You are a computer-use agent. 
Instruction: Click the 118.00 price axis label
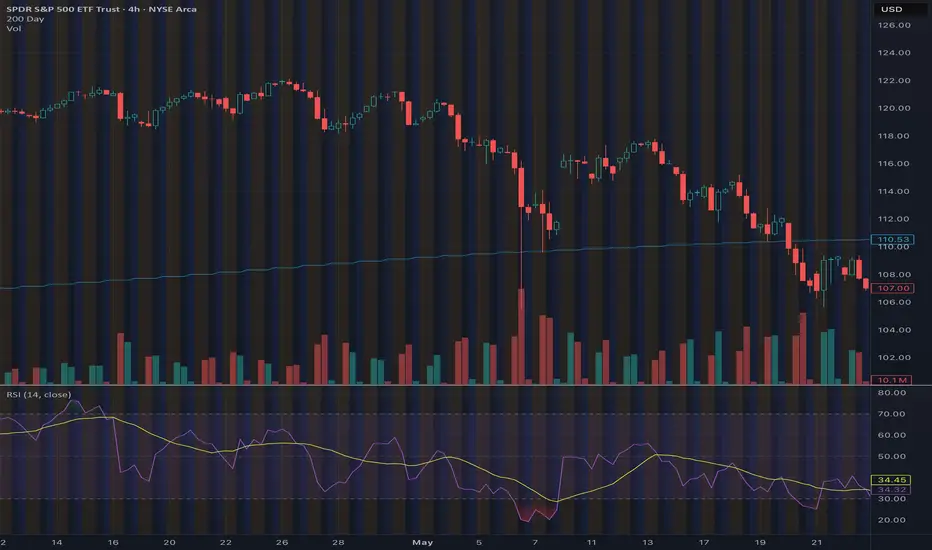coord(894,136)
